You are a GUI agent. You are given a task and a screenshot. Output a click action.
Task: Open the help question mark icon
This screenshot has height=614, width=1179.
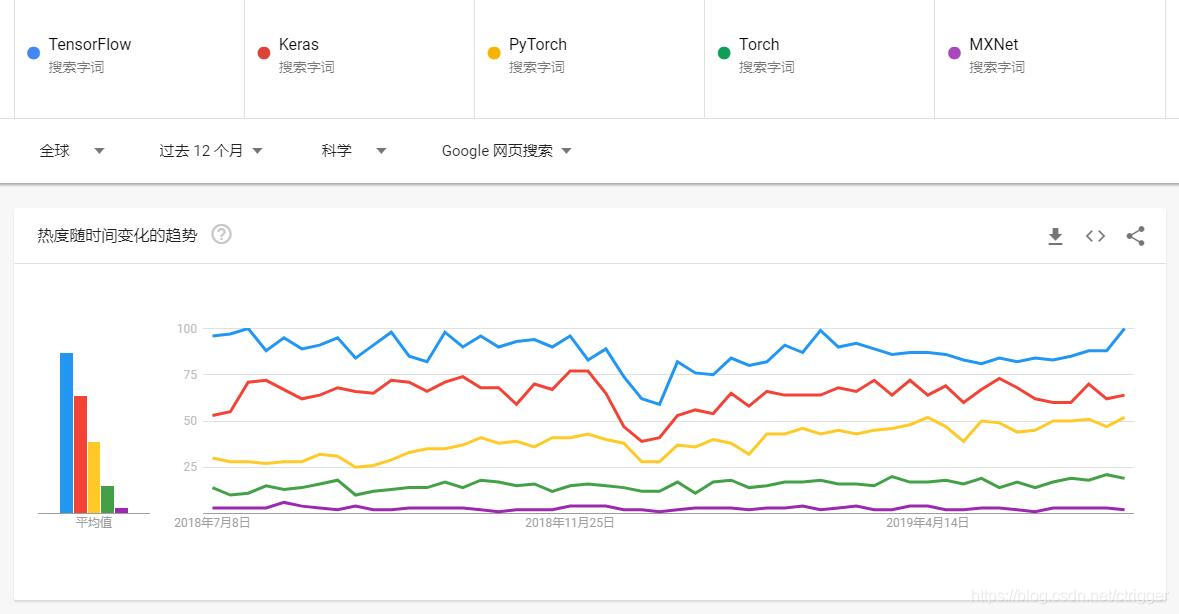click(x=221, y=234)
